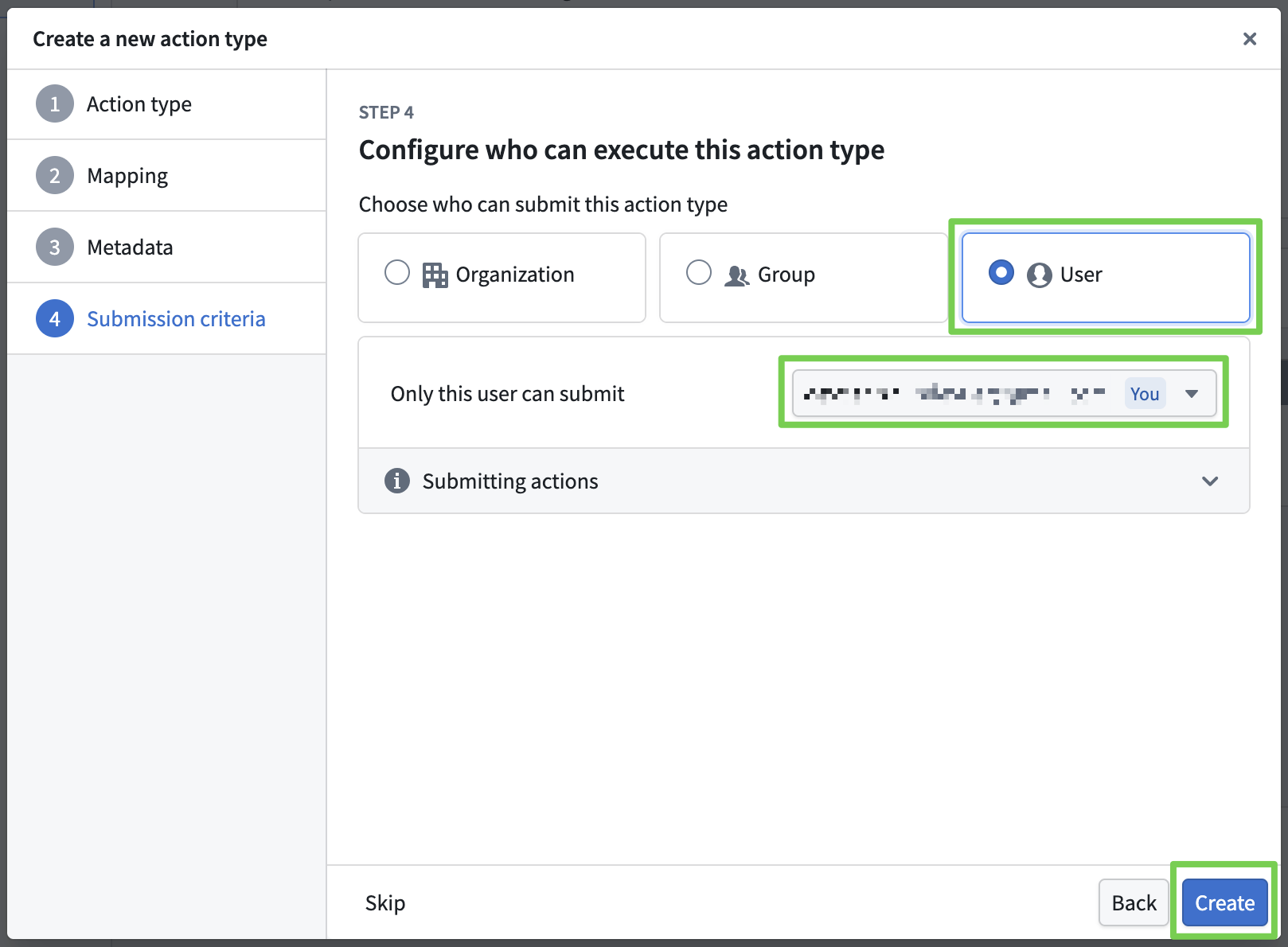Click the step 1 number circle
The width and height of the screenshot is (1288, 947).
[x=55, y=104]
